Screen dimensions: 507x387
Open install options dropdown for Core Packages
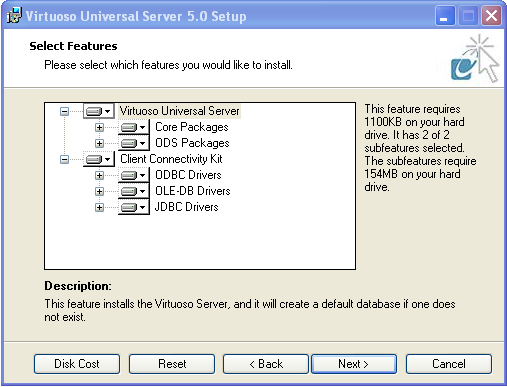click(x=134, y=127)
